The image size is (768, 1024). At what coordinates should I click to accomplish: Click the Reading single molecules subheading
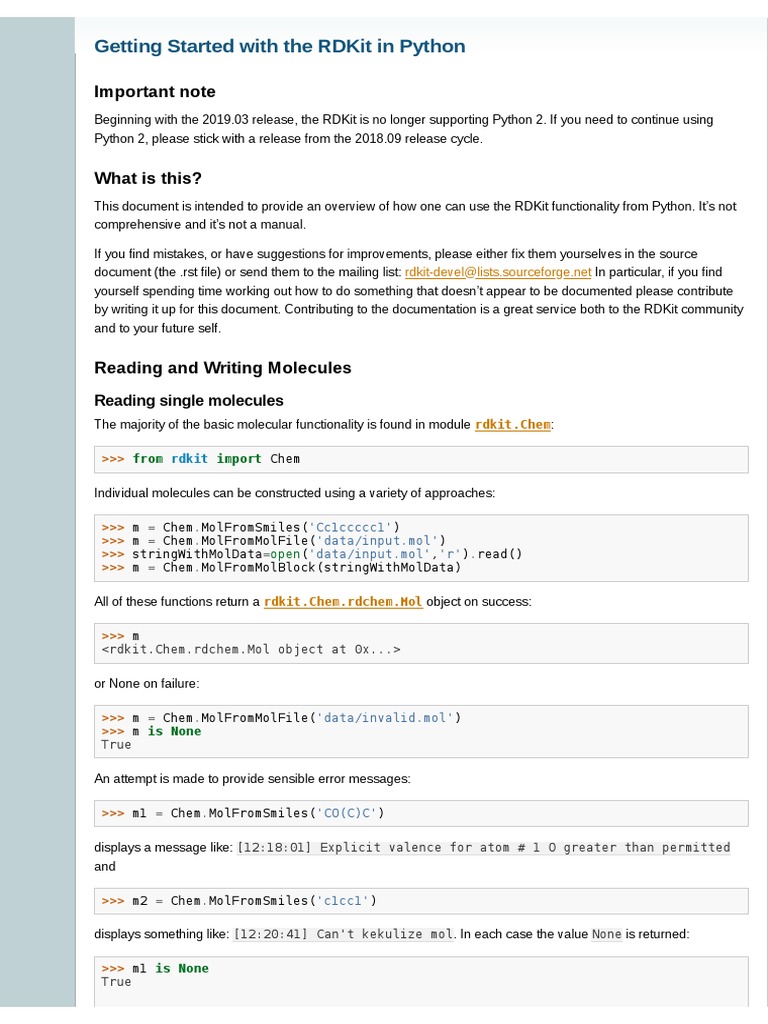(189, 401)
